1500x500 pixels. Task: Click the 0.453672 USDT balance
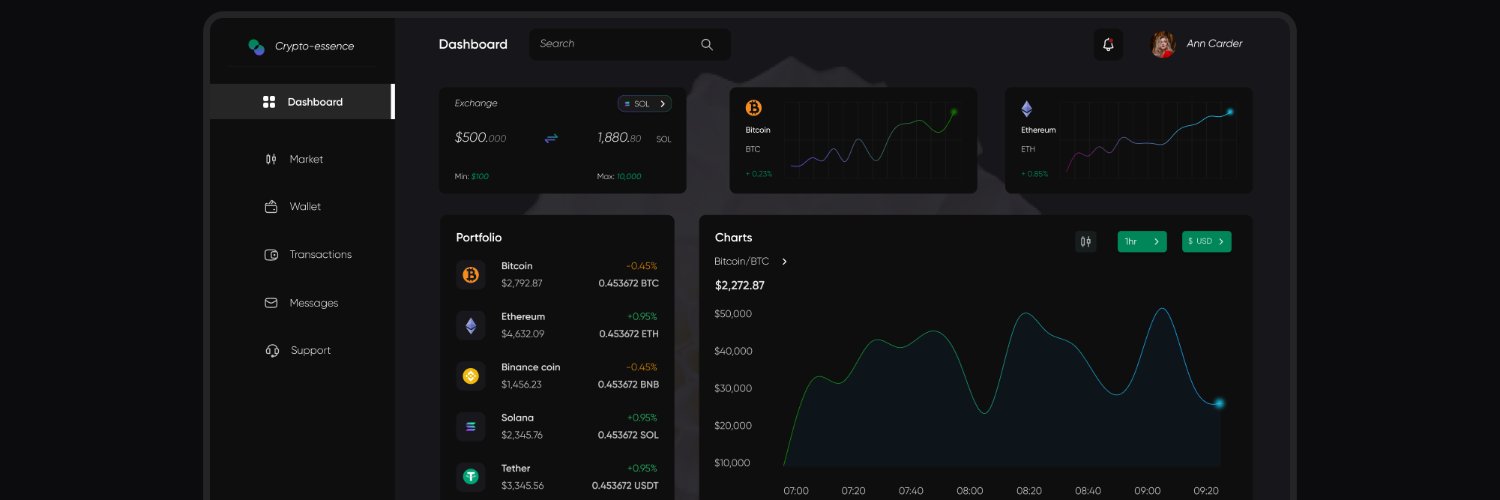click(625, 486)
